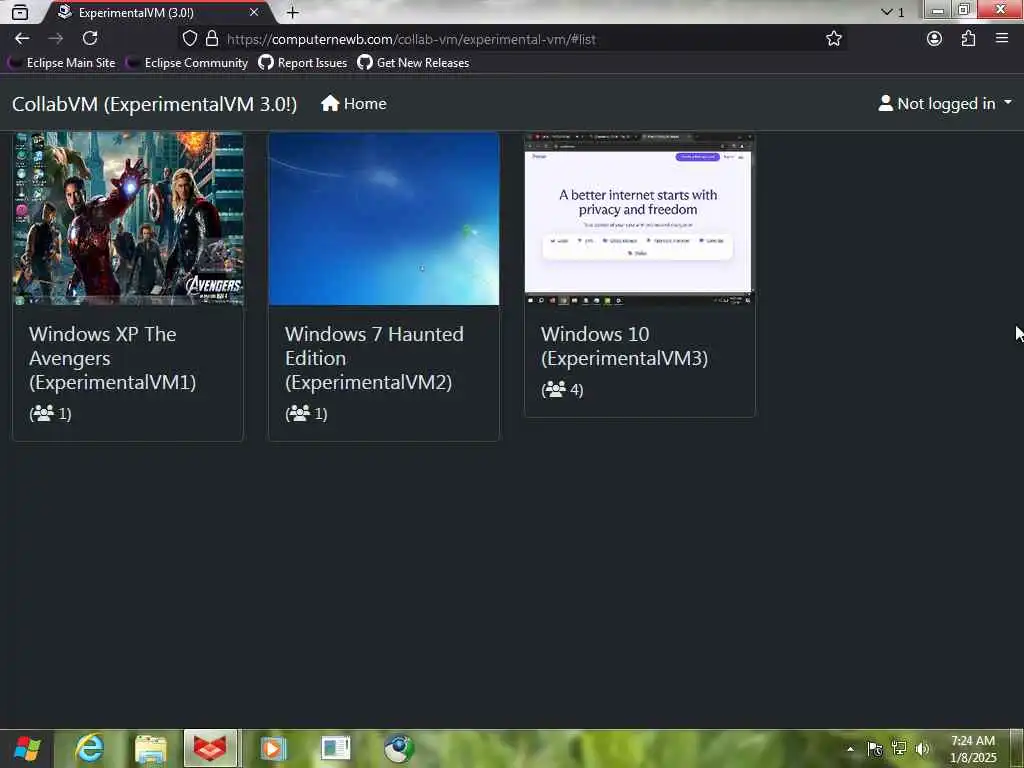Click the users icon on ExperimentalVM1 card
Viewport: 1024px width, 768px height.
point(43,413)
